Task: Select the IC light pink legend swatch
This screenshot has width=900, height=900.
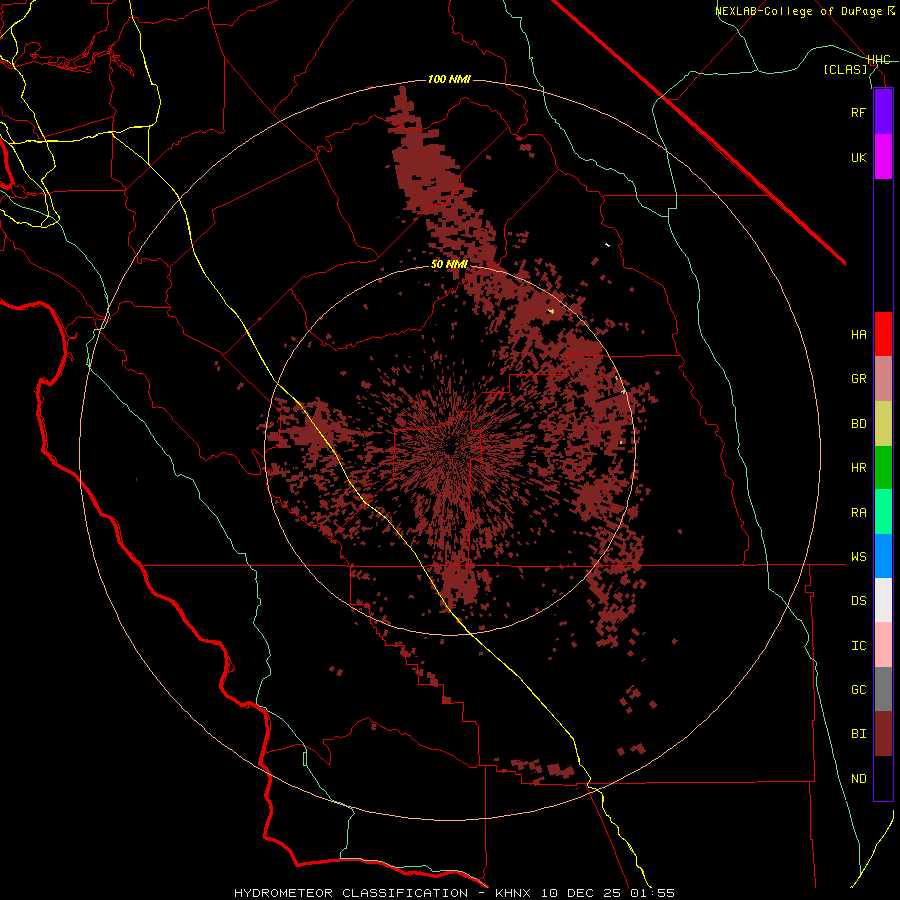Action: 883,645
